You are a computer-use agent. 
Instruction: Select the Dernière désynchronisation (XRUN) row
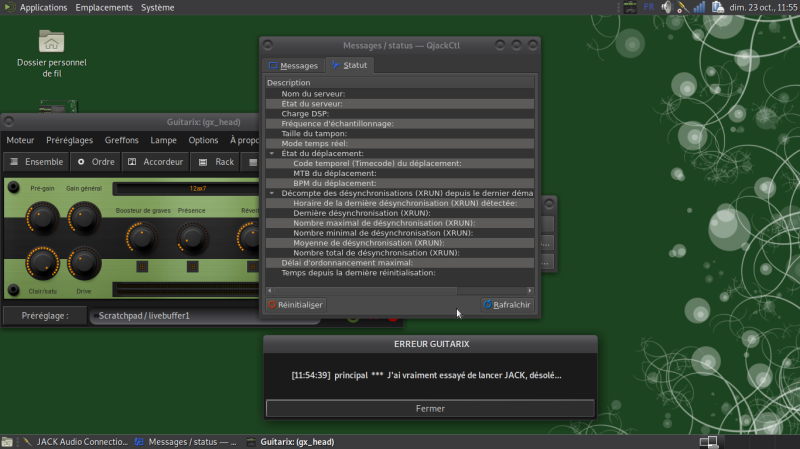399,213
